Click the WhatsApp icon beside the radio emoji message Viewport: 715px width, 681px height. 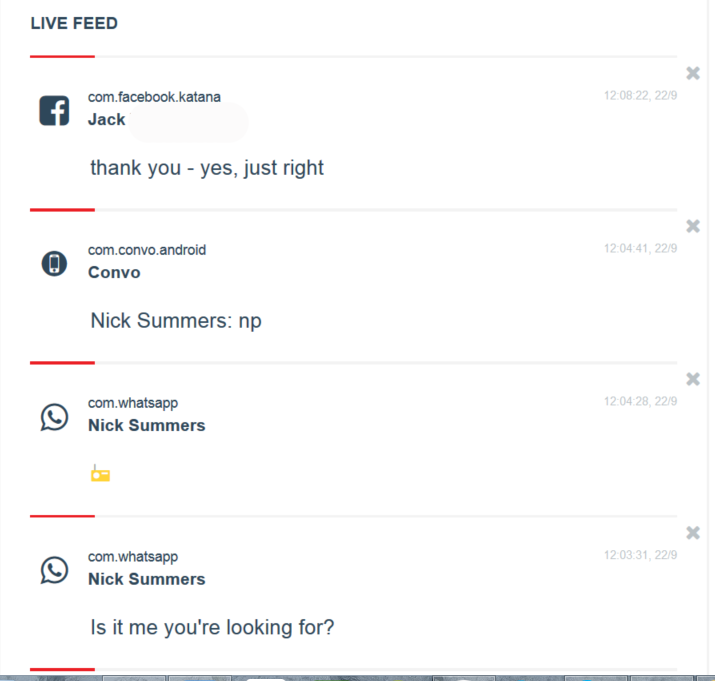pyautogui.click(x=54, y=417)
